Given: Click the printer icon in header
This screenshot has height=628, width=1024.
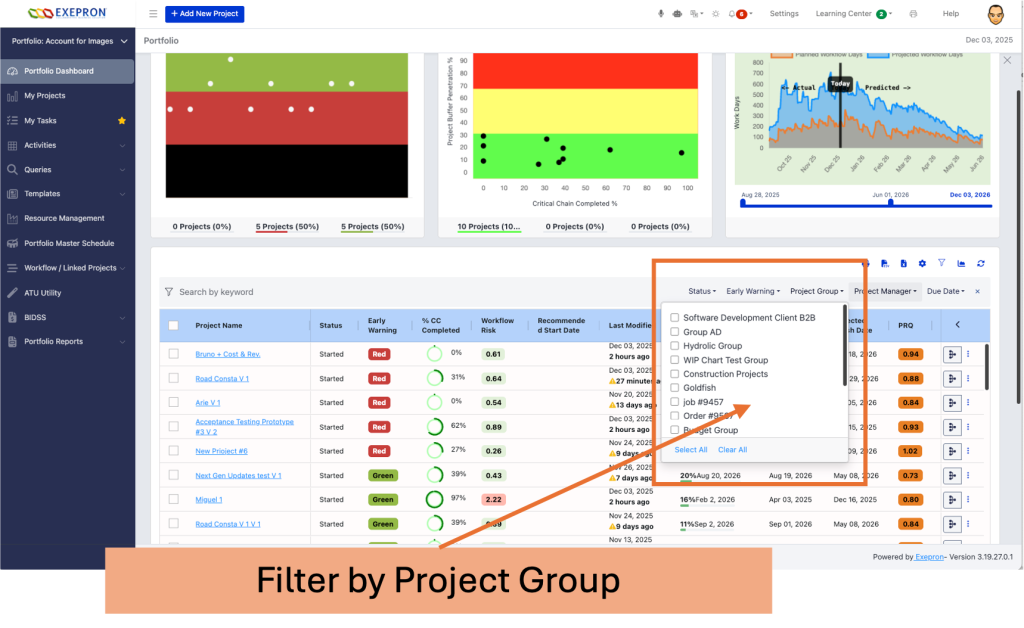Looking at the screenshot, I should click(913, 14).
